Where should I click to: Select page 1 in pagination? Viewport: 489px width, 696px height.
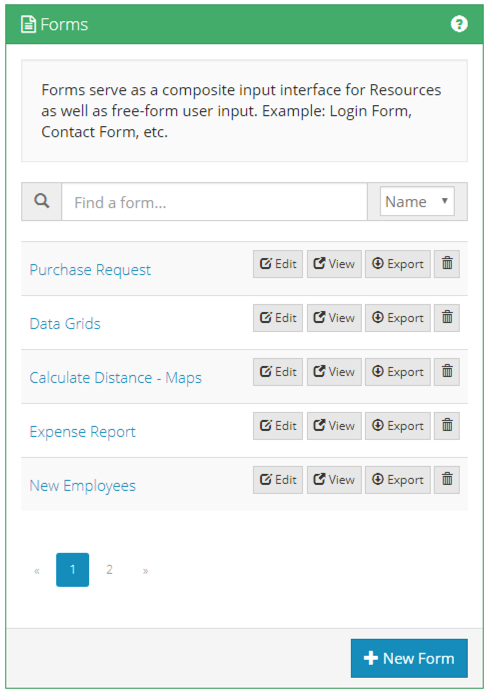[72, 570]
